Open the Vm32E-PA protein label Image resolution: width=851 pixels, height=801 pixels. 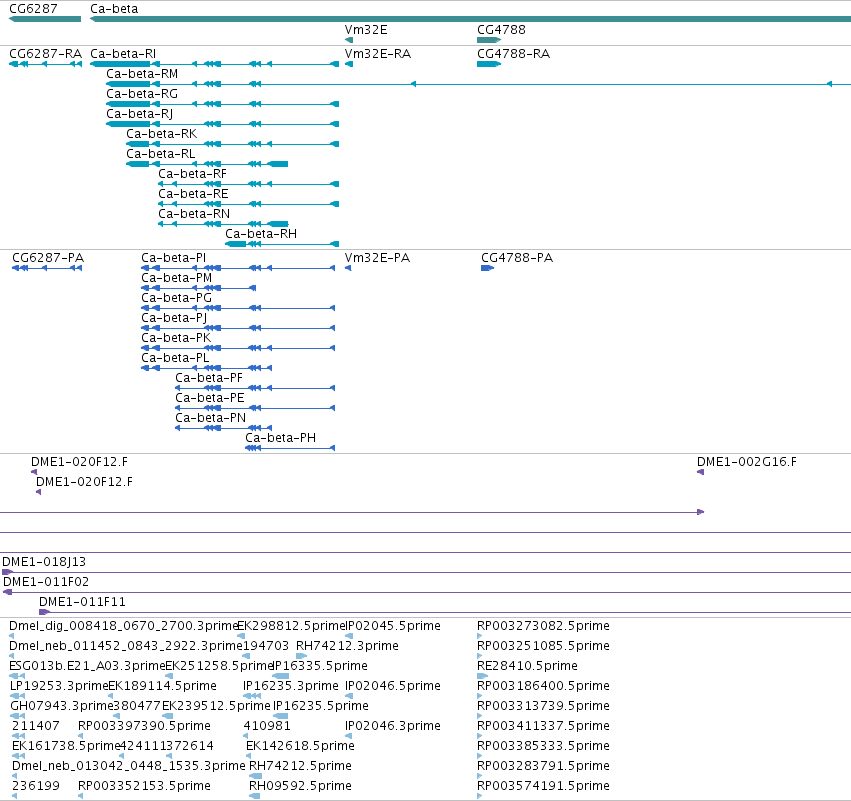377,257
